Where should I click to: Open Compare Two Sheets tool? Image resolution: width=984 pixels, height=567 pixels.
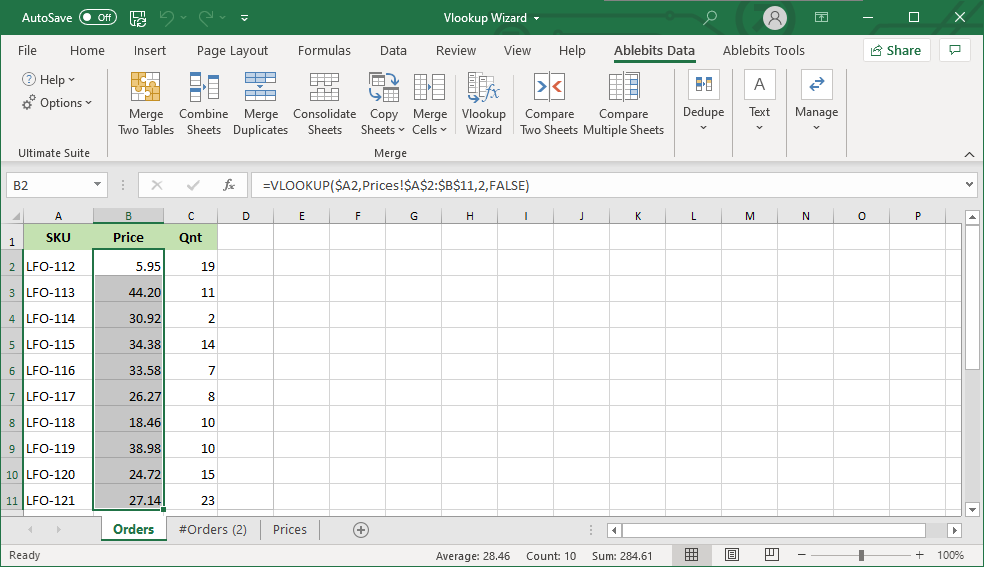549,104
